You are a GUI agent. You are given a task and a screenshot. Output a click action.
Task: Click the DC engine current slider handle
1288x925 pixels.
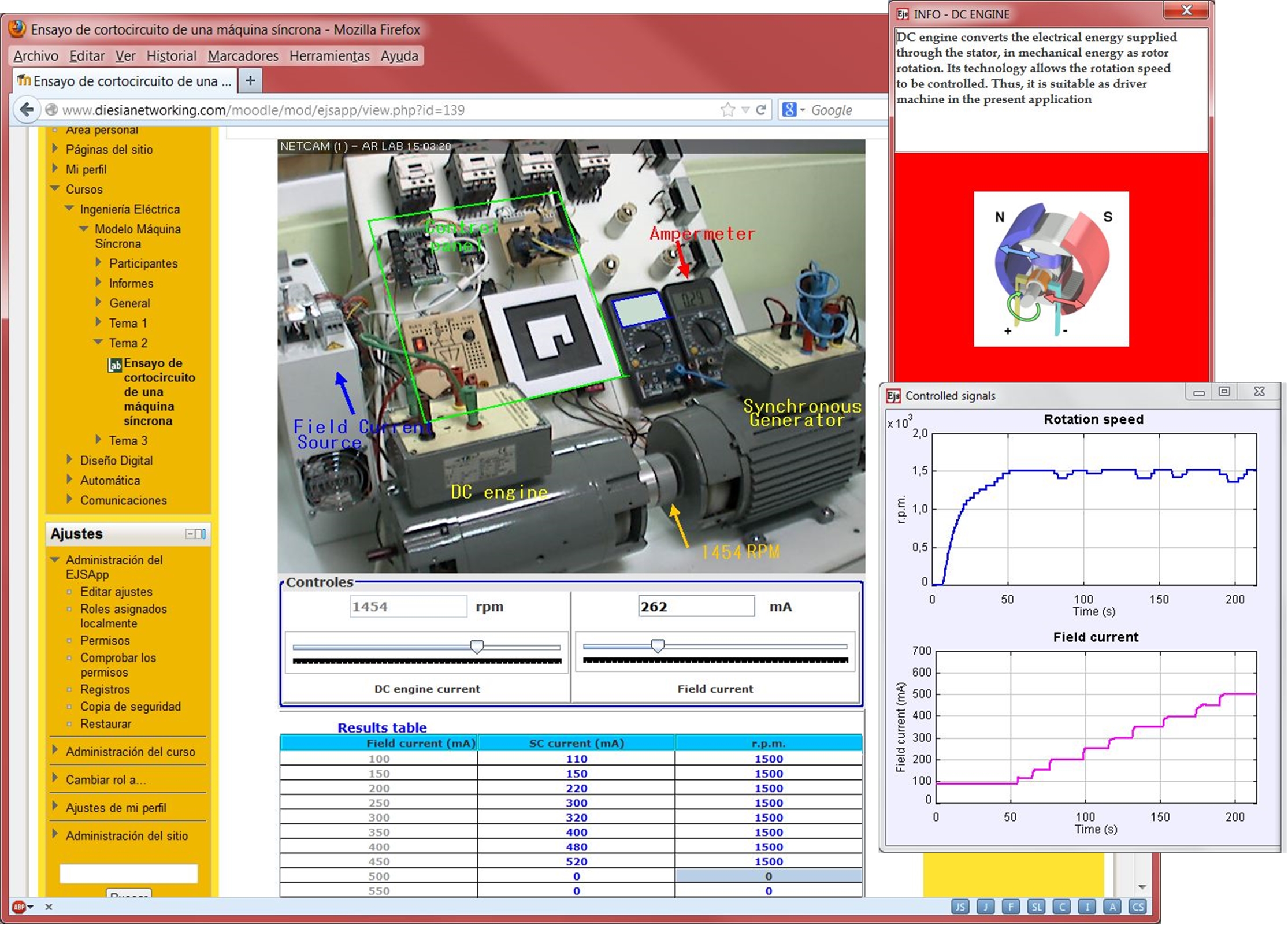click(477, 647)
